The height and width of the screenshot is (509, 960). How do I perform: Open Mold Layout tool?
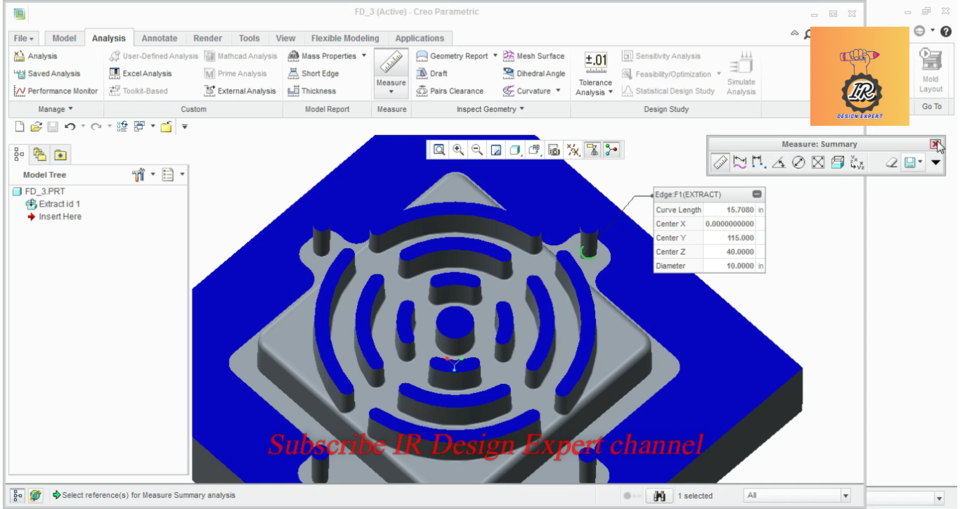point(931,70)
